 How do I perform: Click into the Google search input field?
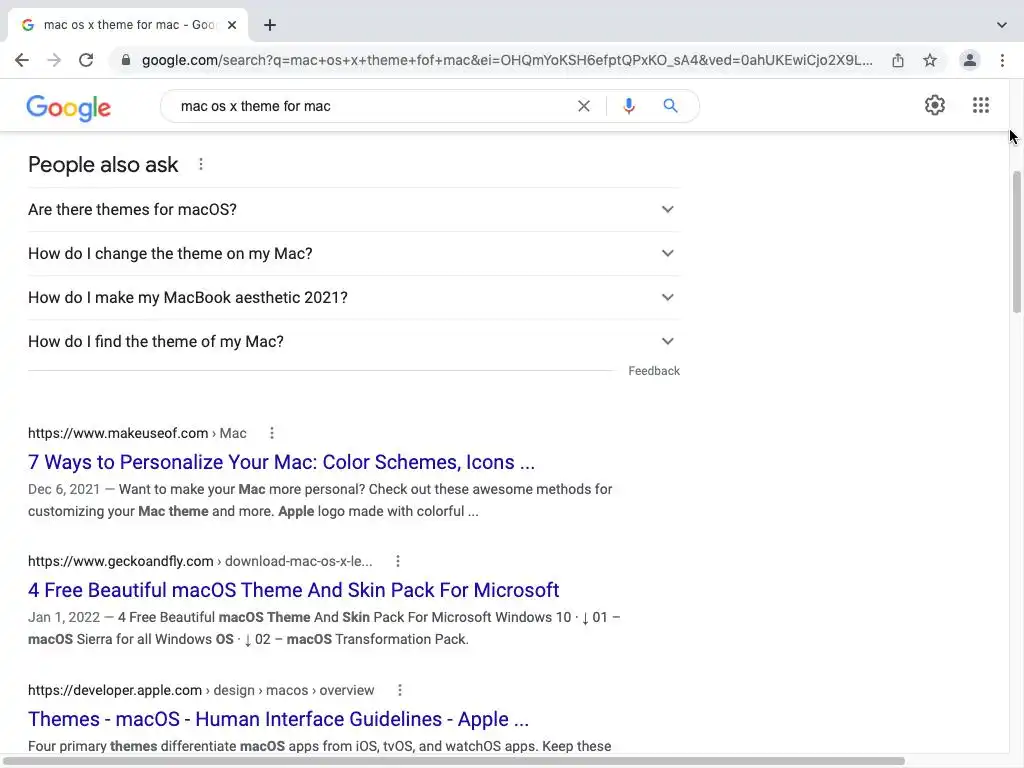[x=370, y=106]
